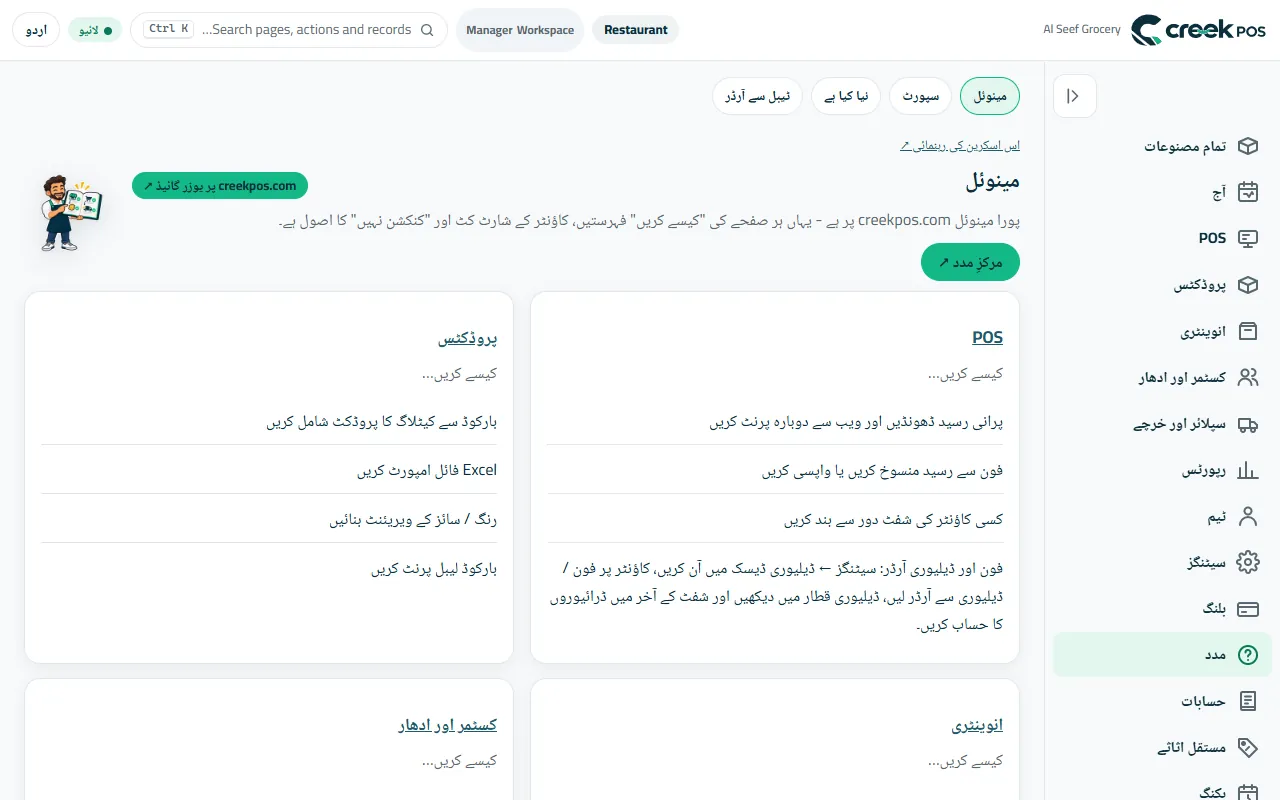The height and width of the screenshot is (800, 1280).
Task: Switch to the ٹیبل سے آرڈر tab
Action: point(757,96)
